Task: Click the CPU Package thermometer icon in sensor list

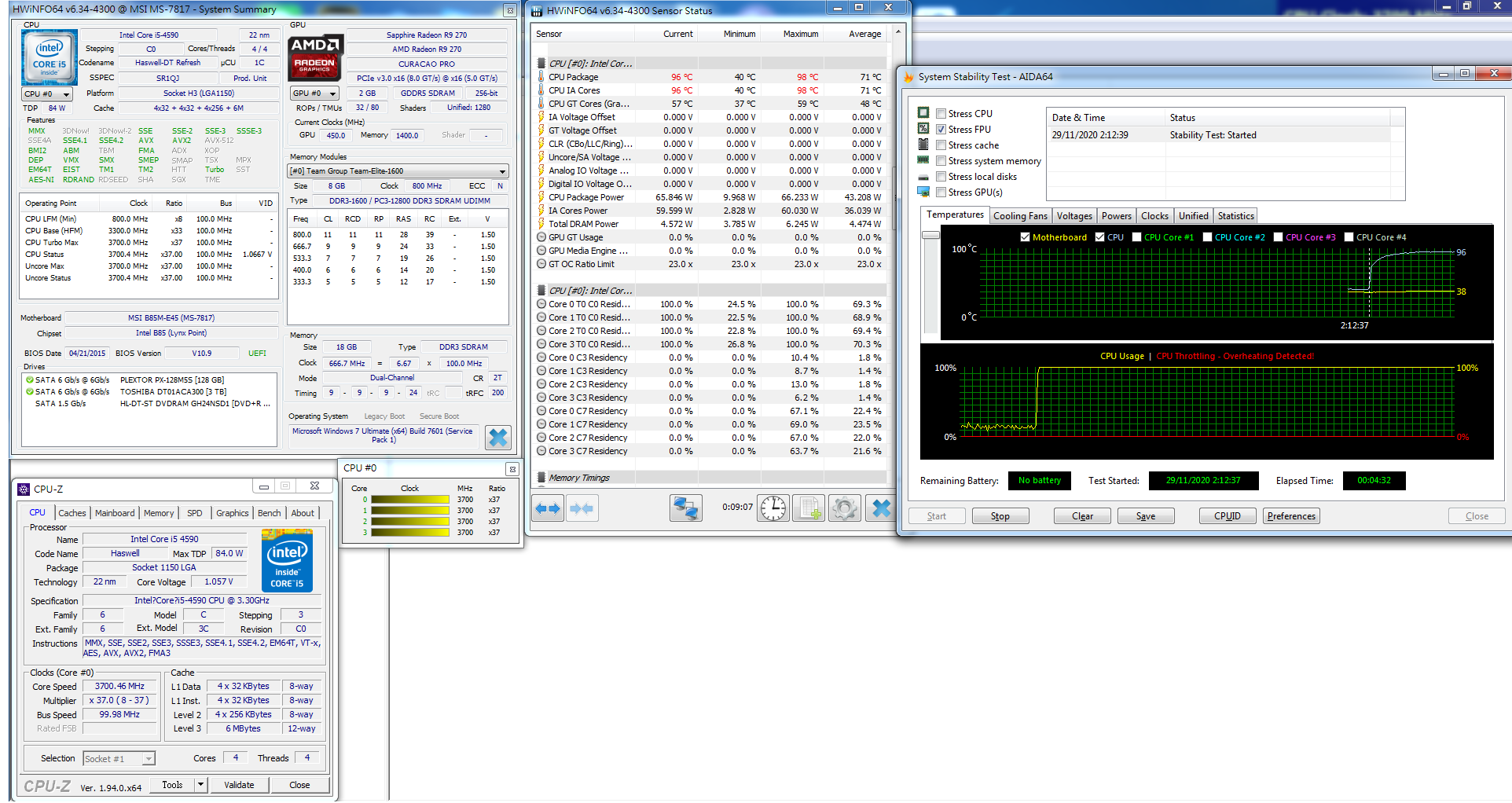Action: [x=541, y=77]
